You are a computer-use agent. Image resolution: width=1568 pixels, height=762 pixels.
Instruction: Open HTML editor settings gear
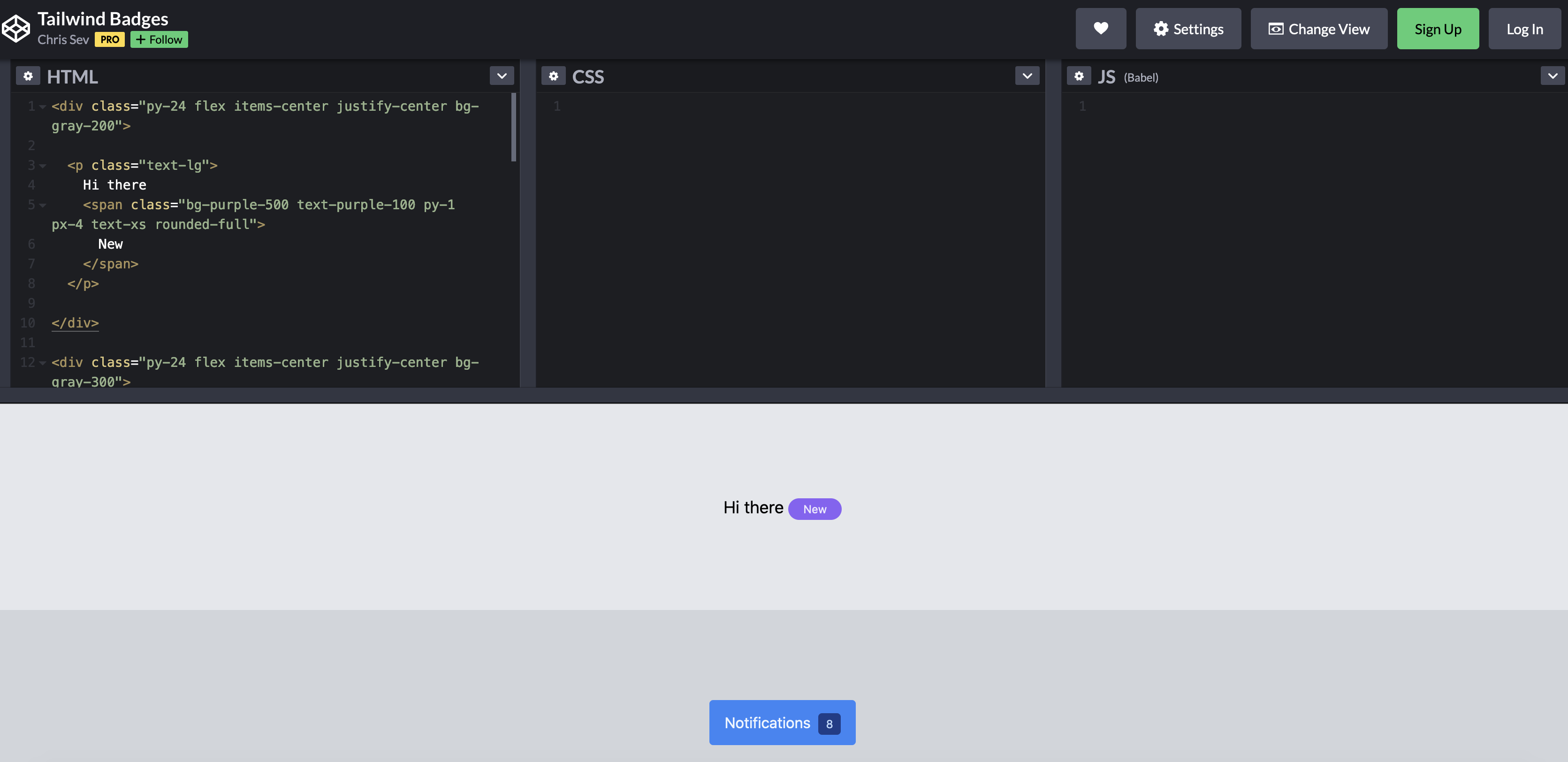28,76
